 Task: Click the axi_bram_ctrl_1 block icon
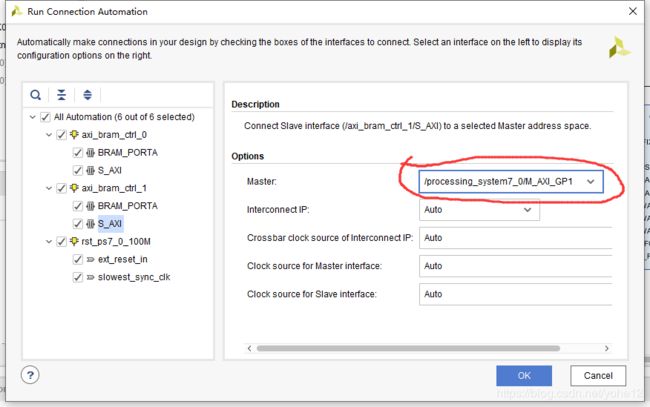click(x=74, y=188)
